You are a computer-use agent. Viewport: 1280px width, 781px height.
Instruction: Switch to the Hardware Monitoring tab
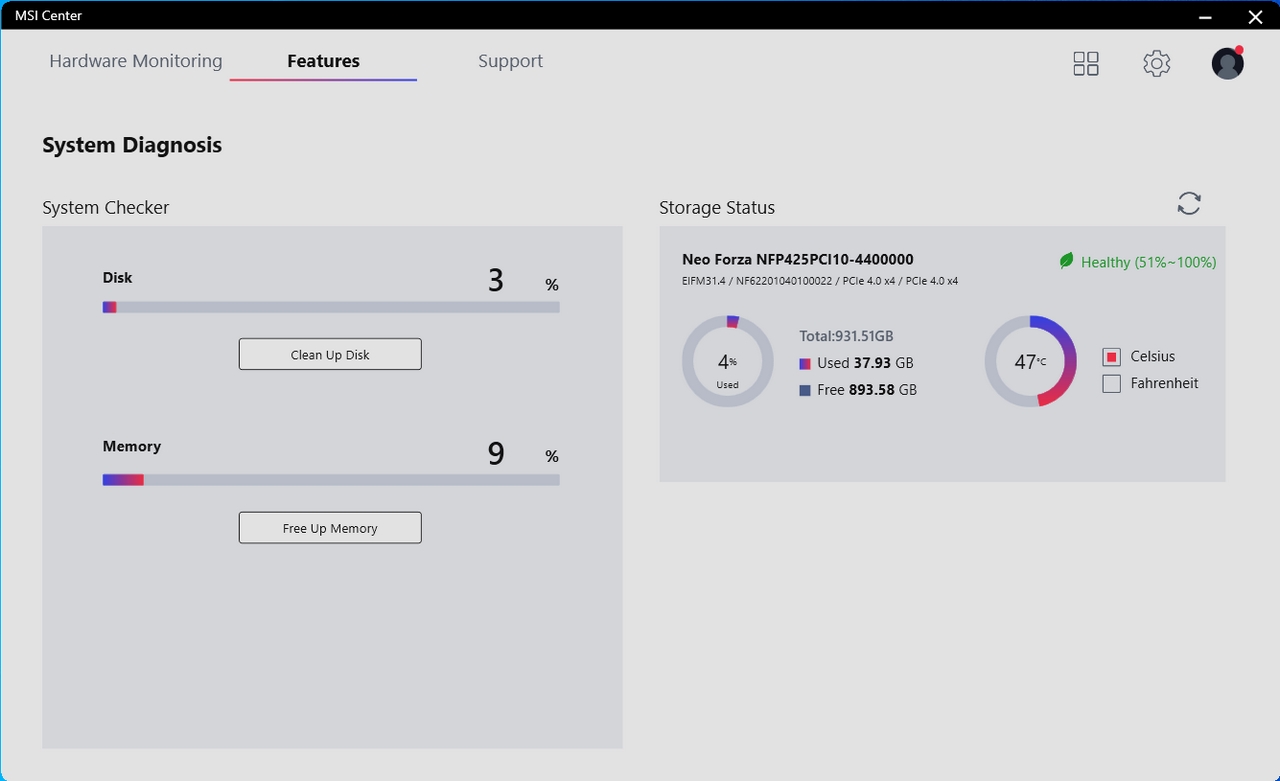[x=136, y=61]
